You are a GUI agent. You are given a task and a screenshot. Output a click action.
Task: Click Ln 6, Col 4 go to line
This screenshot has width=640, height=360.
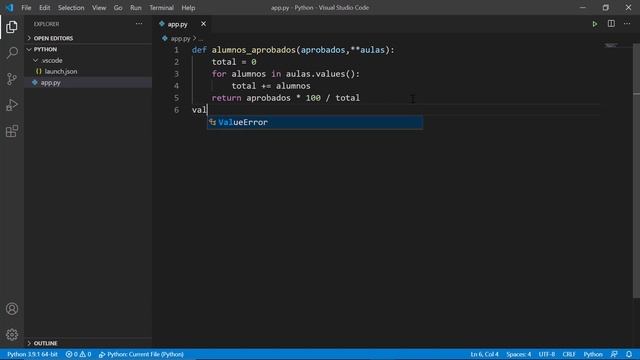pyautogui.click(x=484, y=354)
